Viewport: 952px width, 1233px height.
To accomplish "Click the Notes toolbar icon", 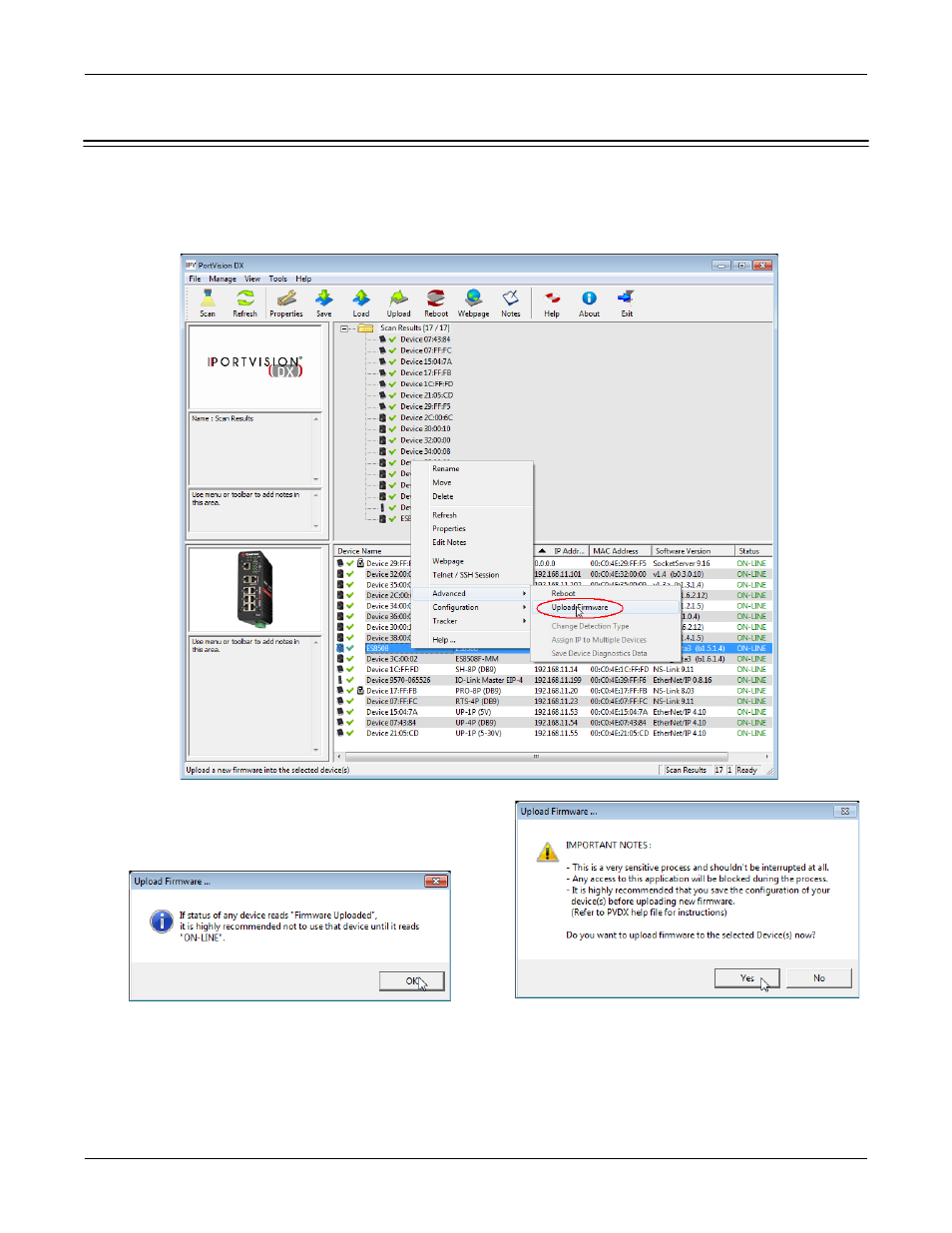I will (511, 299).
